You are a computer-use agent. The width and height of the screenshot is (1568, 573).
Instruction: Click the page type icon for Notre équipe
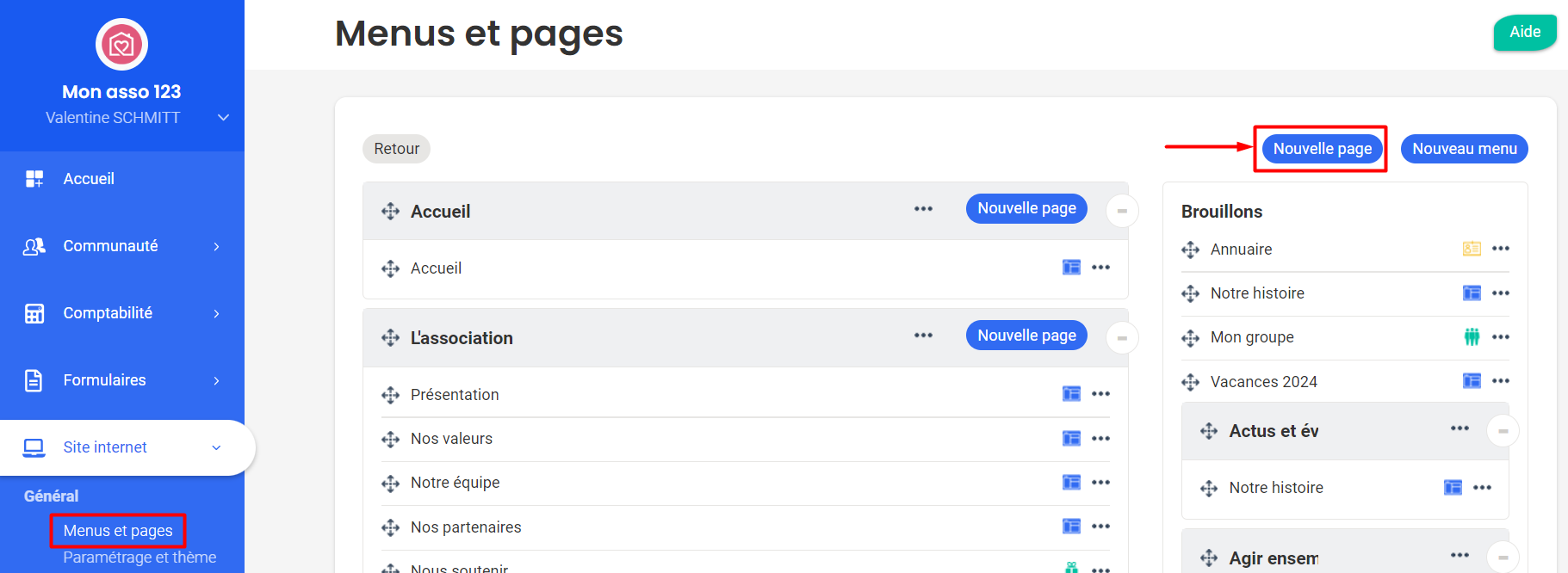click(x=1071, y=483)
